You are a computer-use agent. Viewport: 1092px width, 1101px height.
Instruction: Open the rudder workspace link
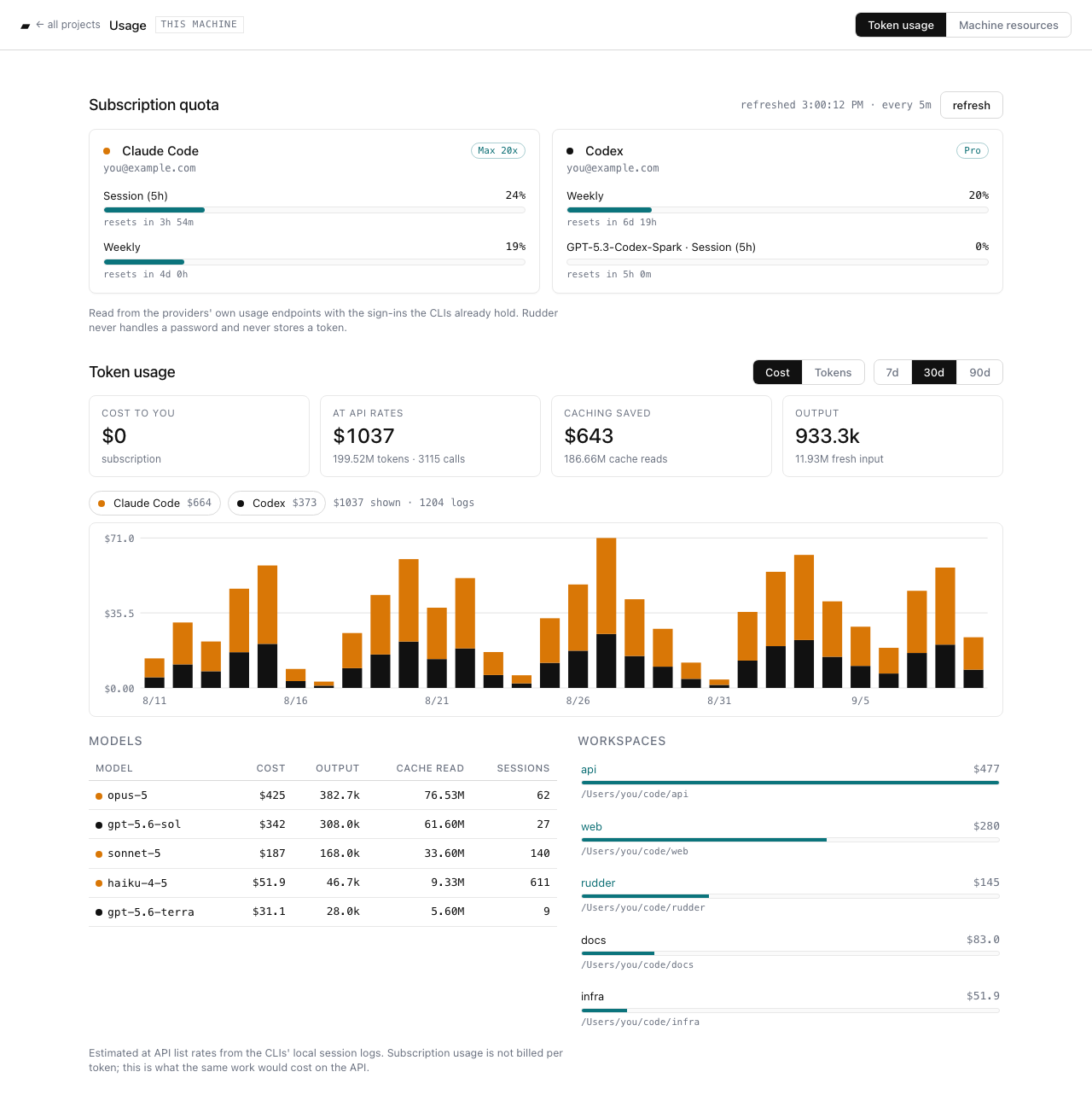click(598, 883)
